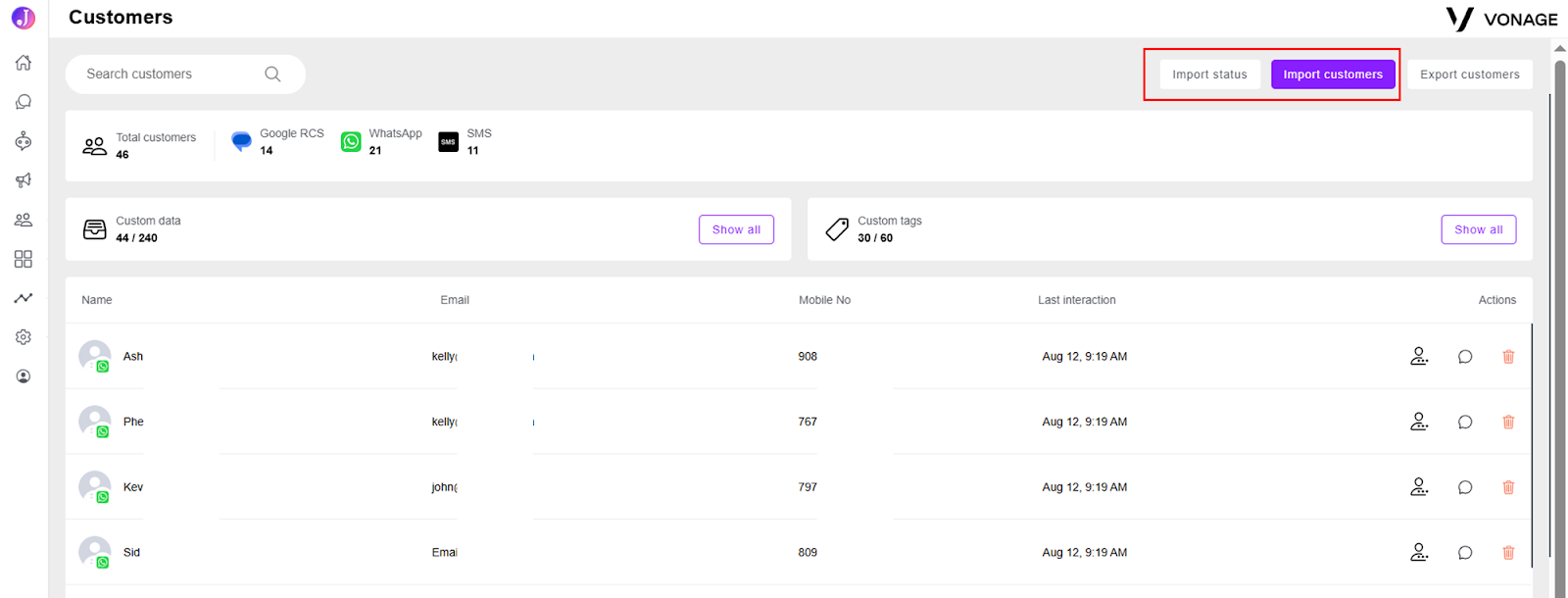Click the Custom data inbox icon

coord(95,229)
